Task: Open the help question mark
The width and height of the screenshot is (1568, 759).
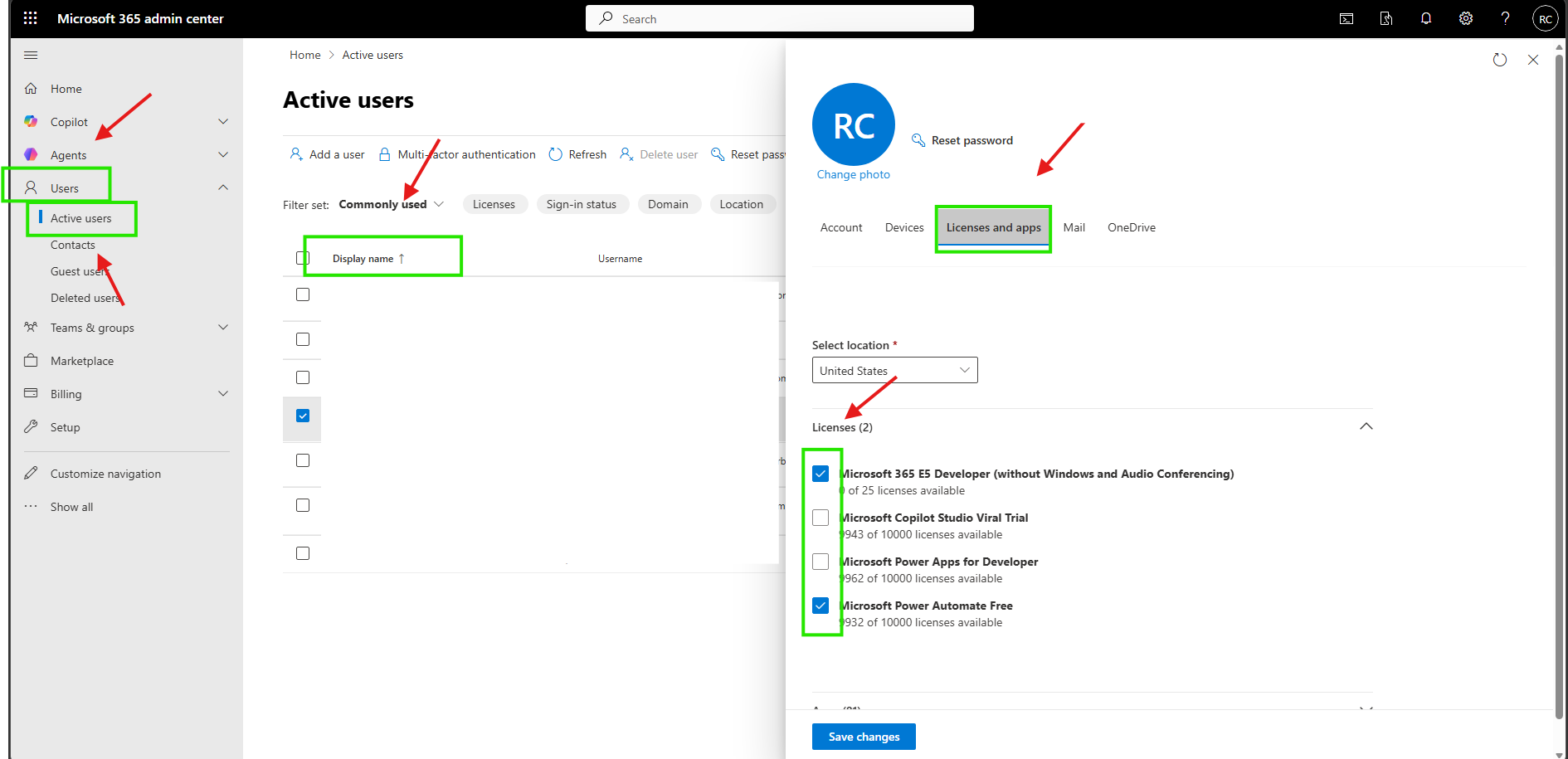Action: coord(1505,18)
